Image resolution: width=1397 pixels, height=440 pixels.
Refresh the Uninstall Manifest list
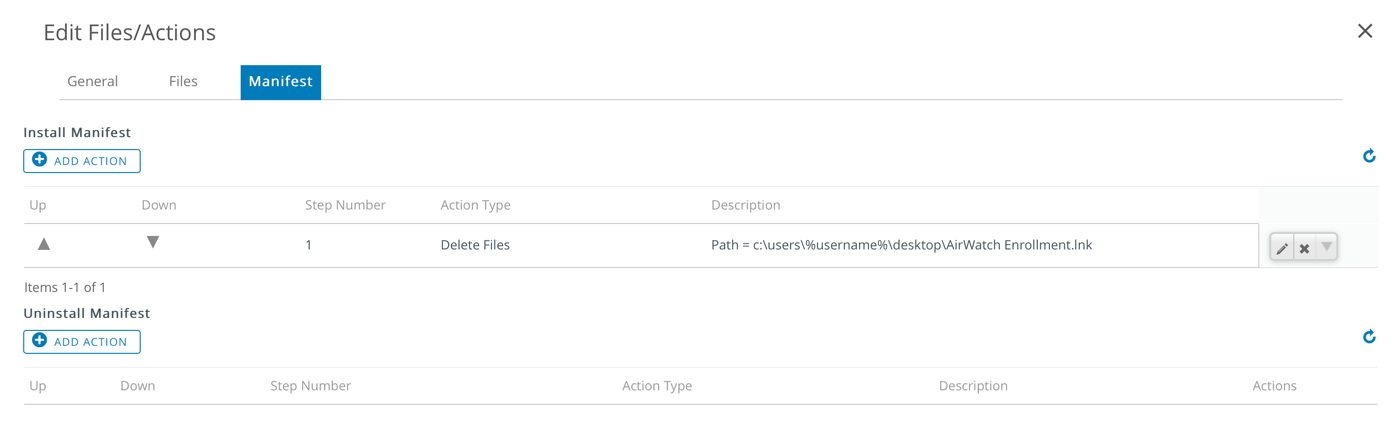click(x=1369, y=337)
